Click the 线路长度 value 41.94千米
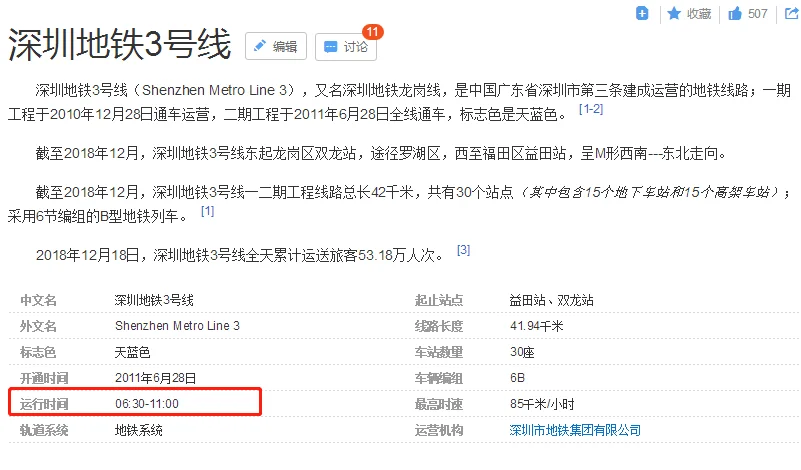801x470 pixels. click(536, 326)
